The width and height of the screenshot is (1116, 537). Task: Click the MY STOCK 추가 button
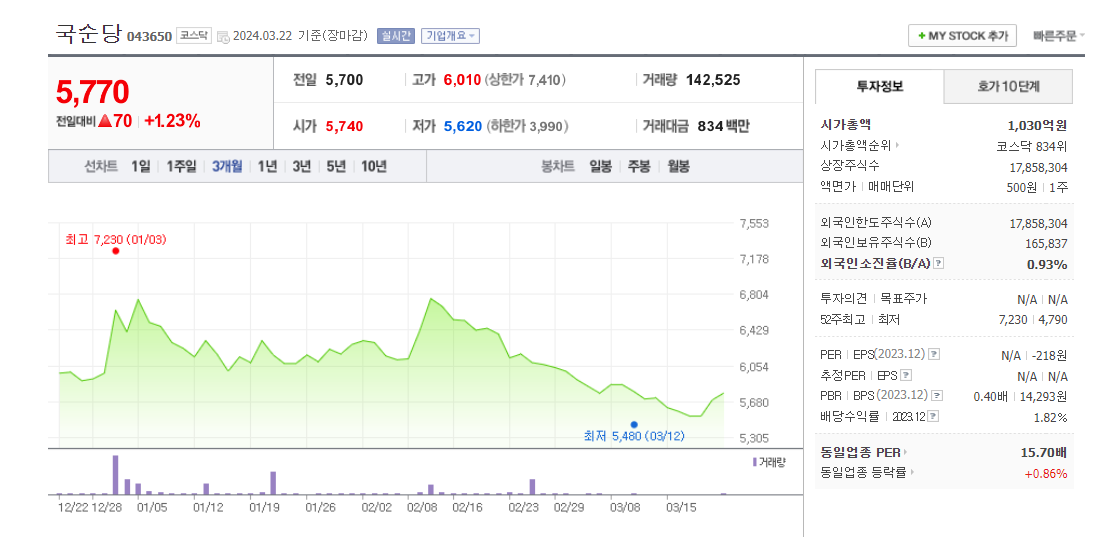(962, 36)
